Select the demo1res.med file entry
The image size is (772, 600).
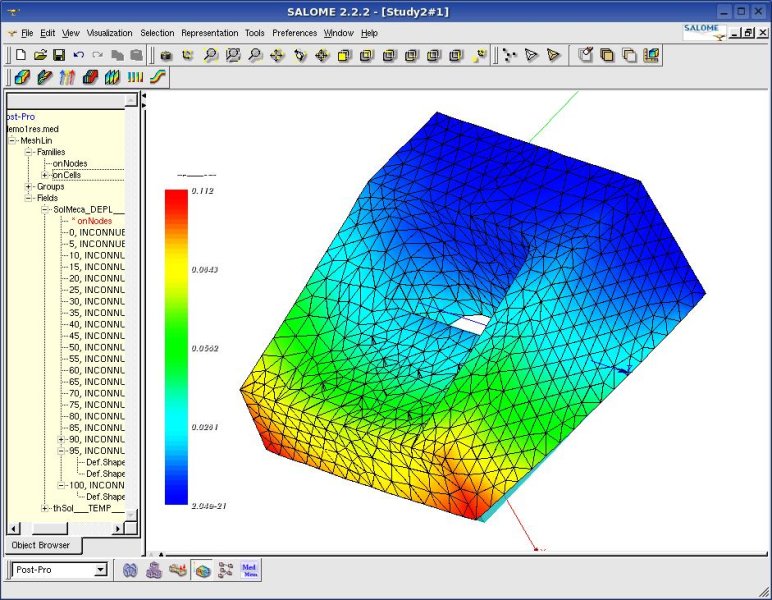(32, 129)
